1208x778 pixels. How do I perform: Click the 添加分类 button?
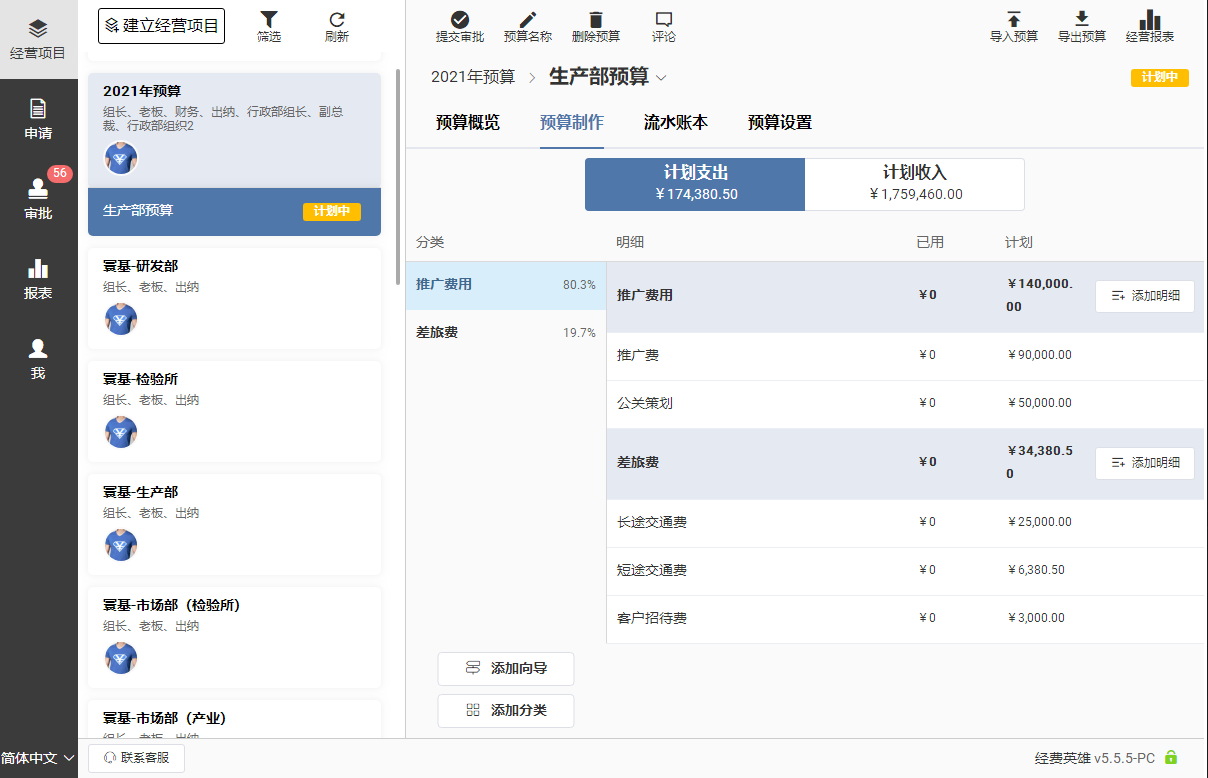(506, 710)
